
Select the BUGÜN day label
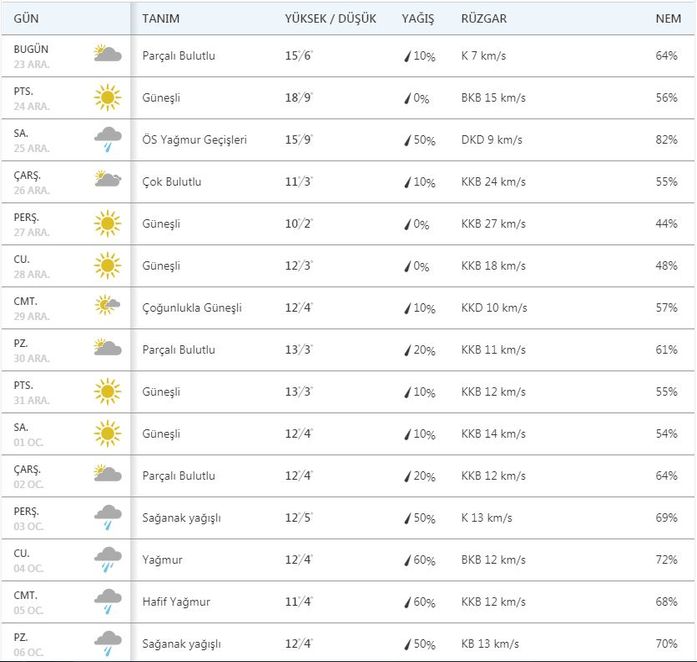(x=31, y=49)
